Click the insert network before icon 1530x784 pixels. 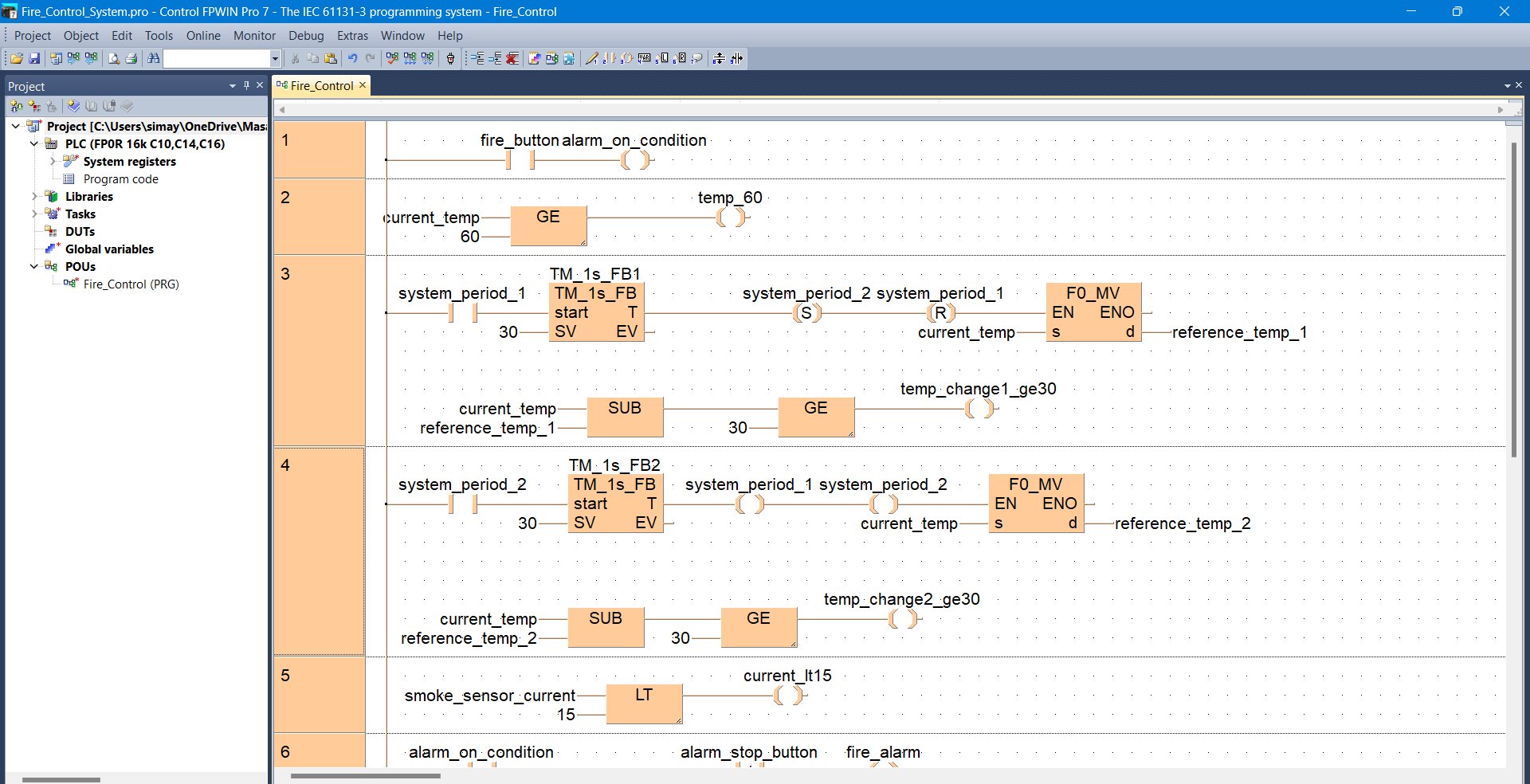pyautogui.click(x=477, y=58)
